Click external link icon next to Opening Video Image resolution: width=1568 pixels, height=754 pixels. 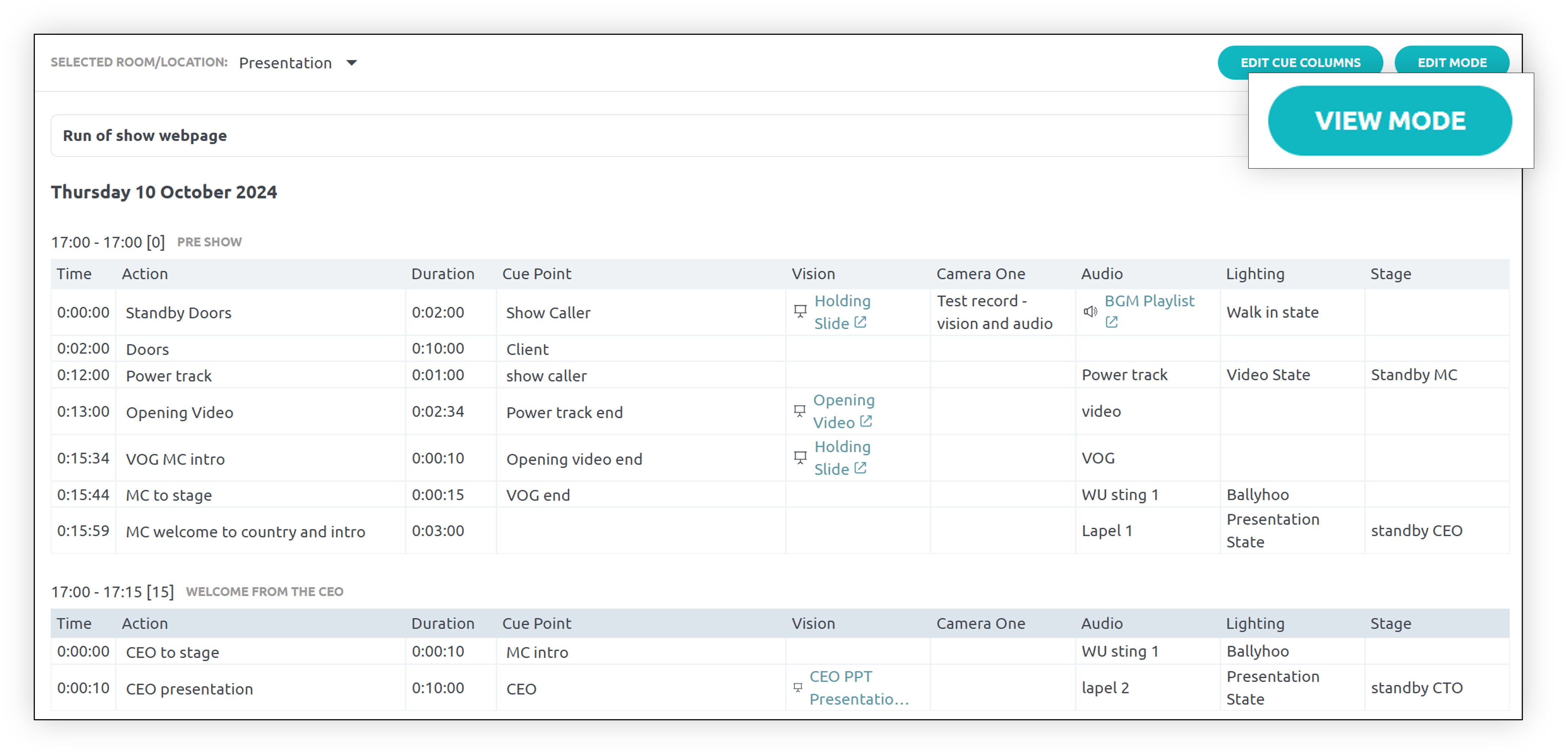point(865,421)
